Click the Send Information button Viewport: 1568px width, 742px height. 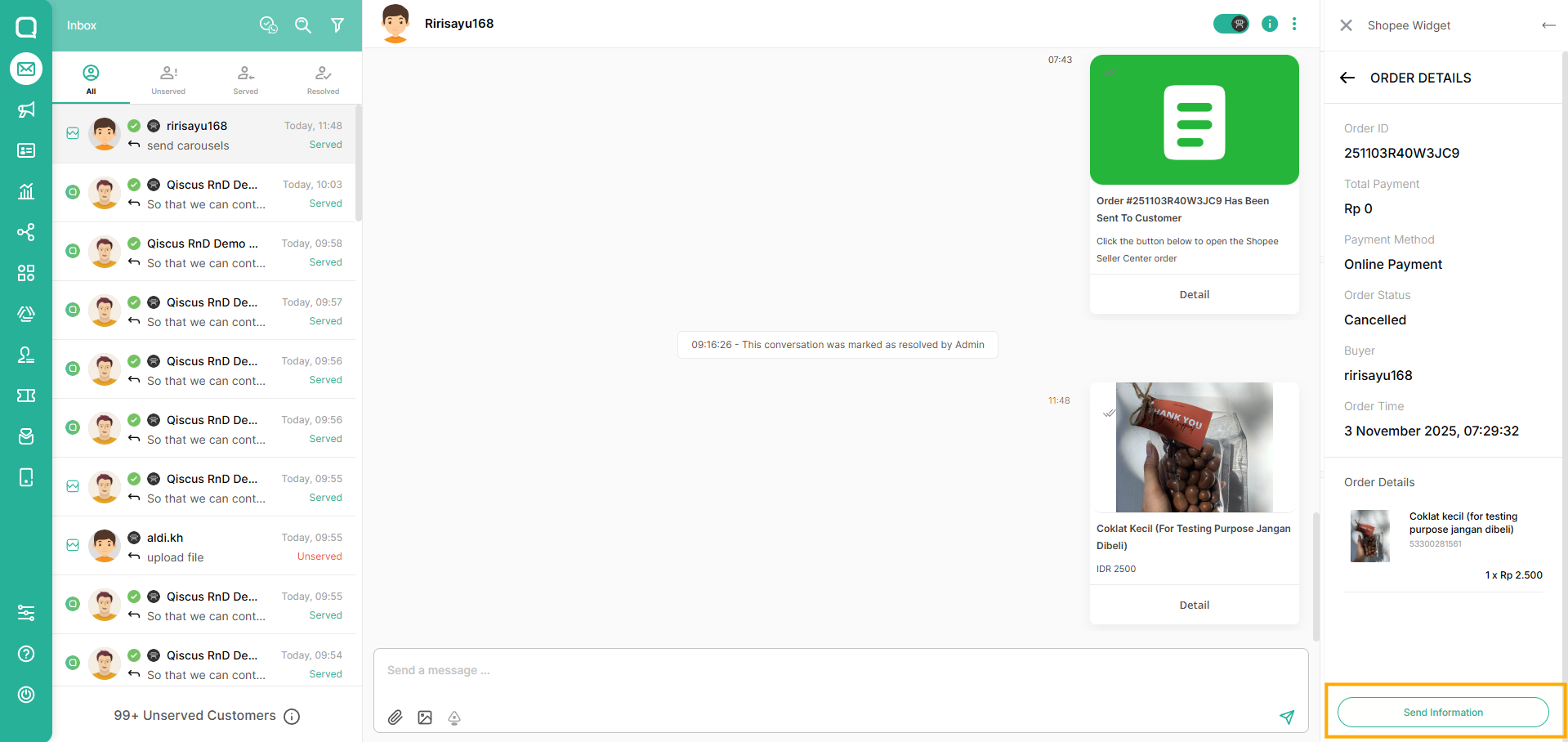1443,712
